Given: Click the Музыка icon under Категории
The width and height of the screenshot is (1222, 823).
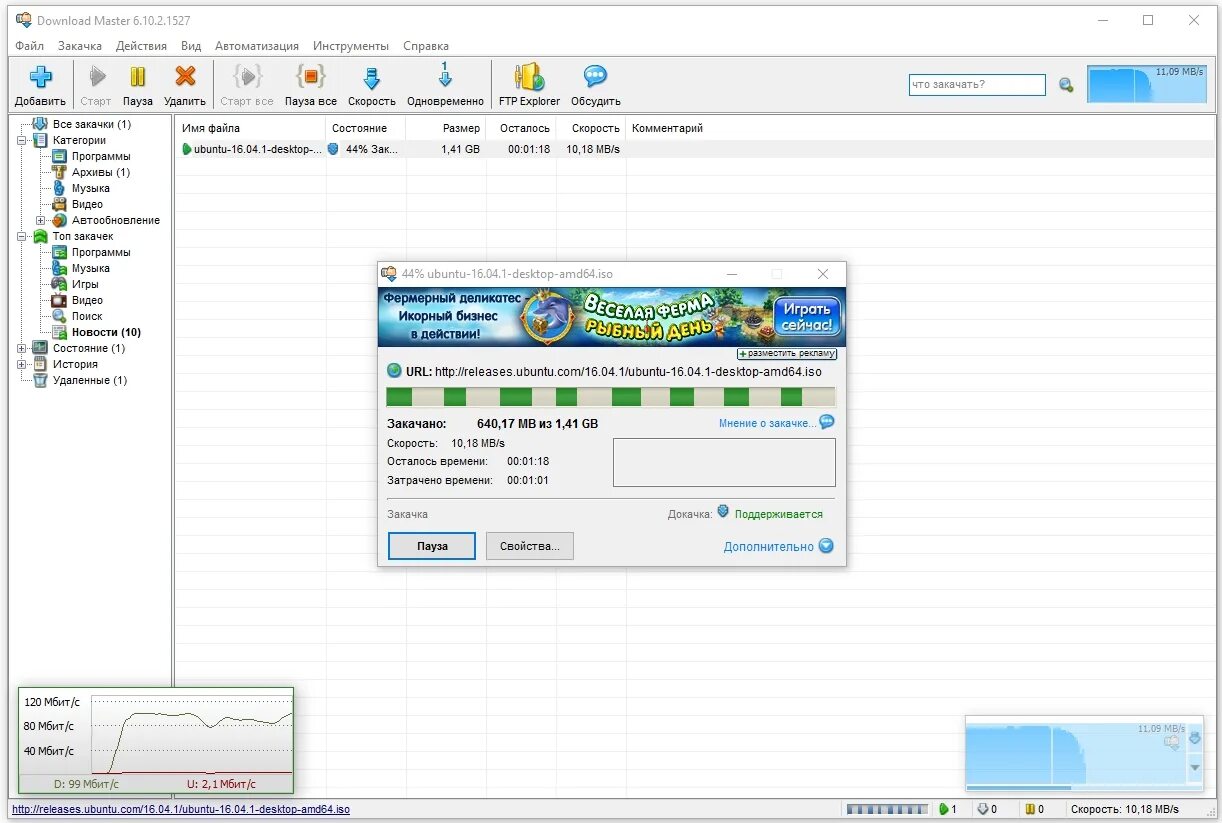Looking at the screenshot, I should point(59,188).
